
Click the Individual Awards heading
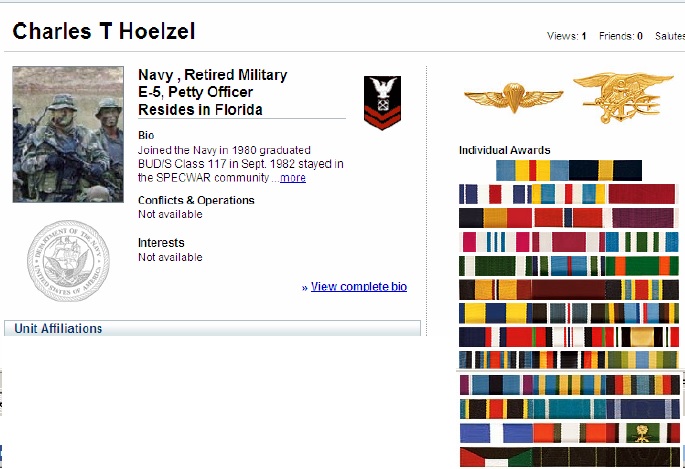pos(505,150)
